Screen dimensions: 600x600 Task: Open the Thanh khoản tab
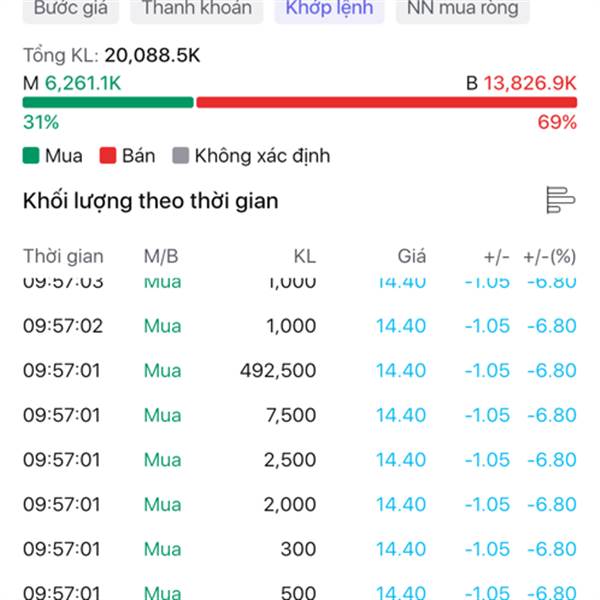(x=198, y=9)
